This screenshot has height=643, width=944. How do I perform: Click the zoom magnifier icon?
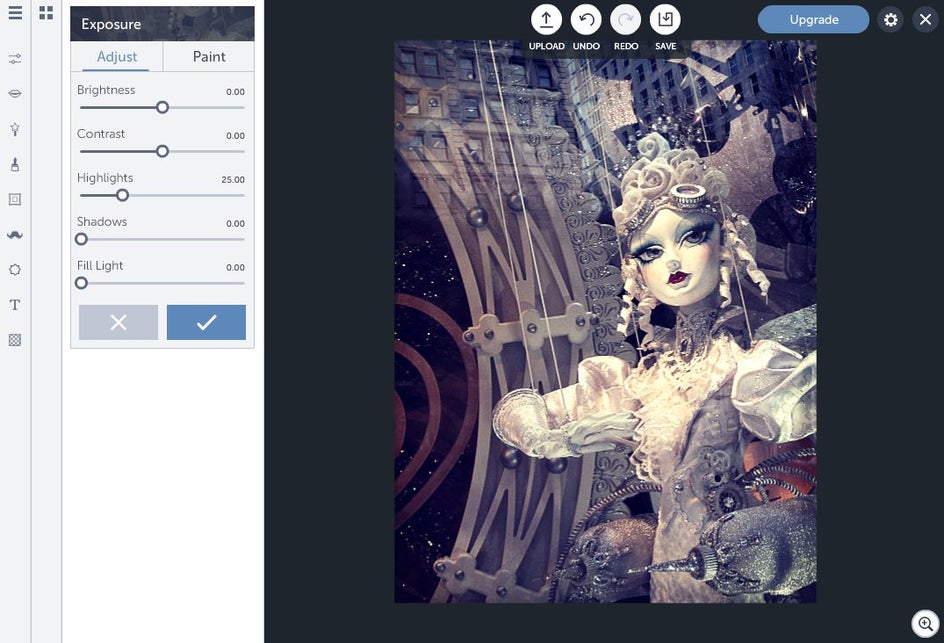pos(925,624)
